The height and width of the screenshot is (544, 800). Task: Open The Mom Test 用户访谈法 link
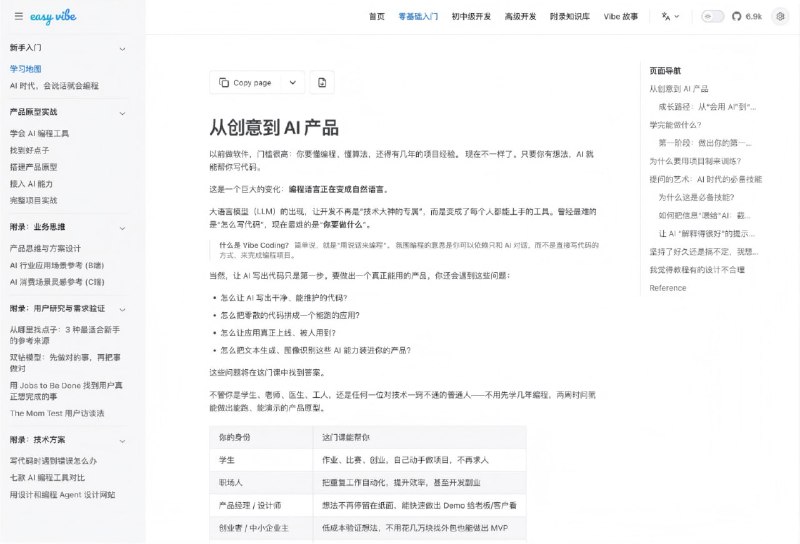tap(57, 413)
